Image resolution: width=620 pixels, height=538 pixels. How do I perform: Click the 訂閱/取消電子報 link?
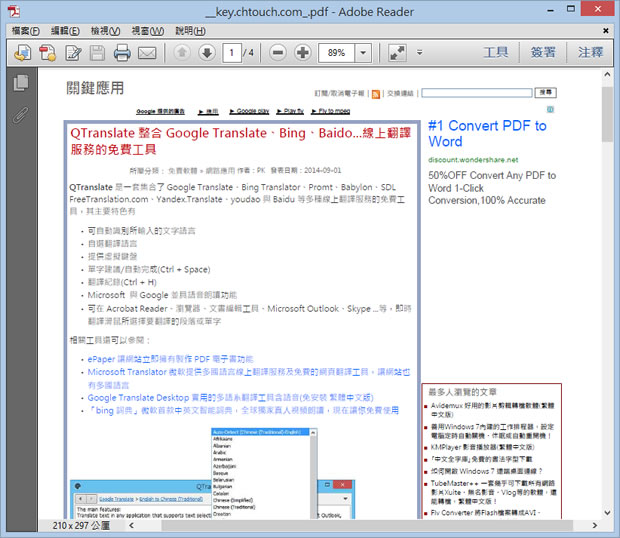point(339,93)
